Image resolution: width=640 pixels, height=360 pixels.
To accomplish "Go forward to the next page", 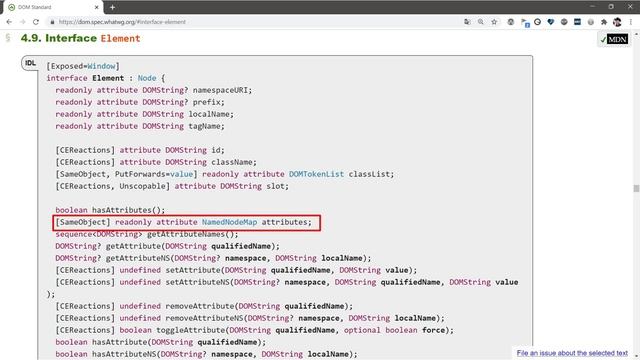I will click(22, 22).
